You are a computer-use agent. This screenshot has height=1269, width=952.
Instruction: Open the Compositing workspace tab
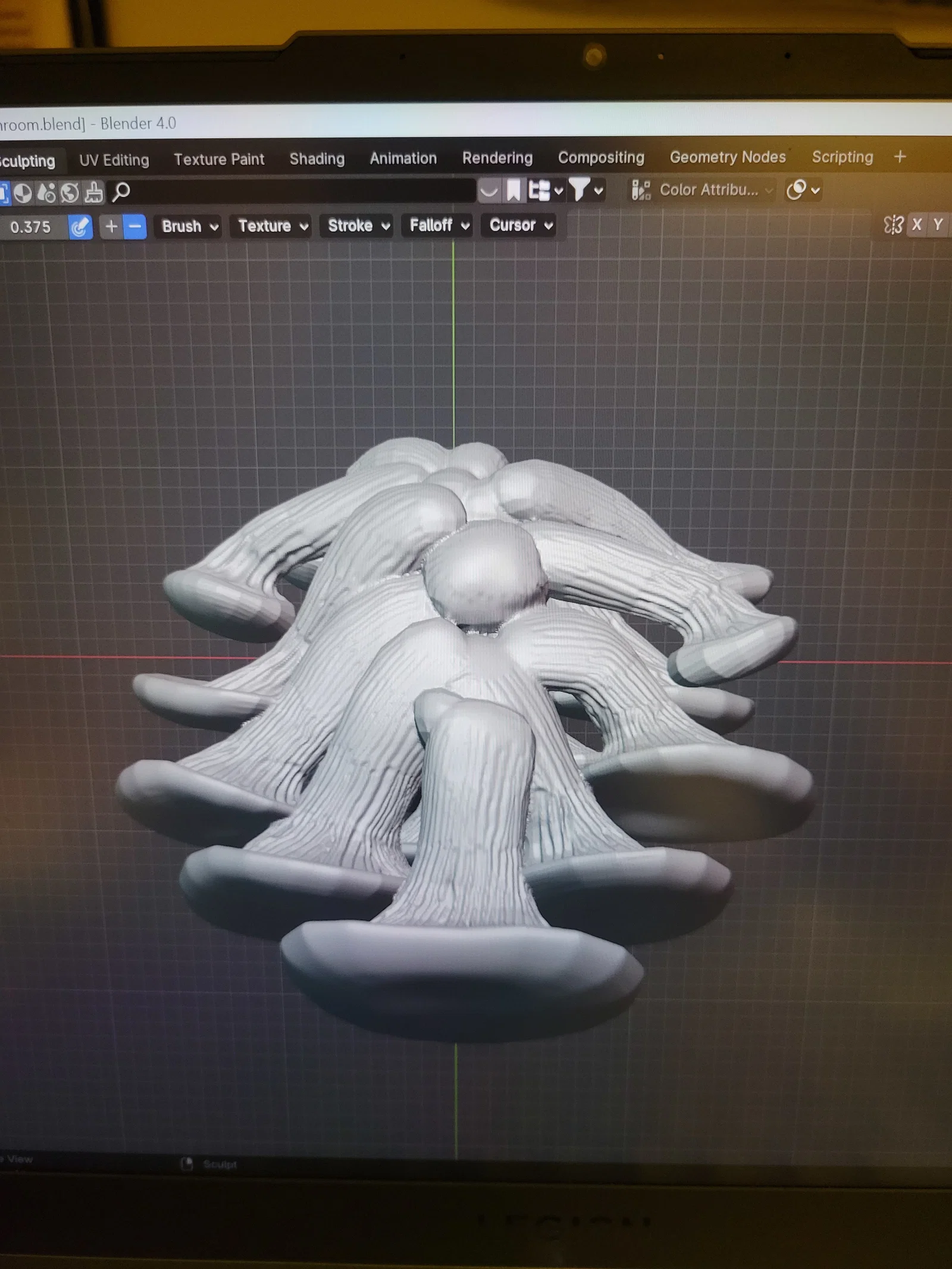601,158
